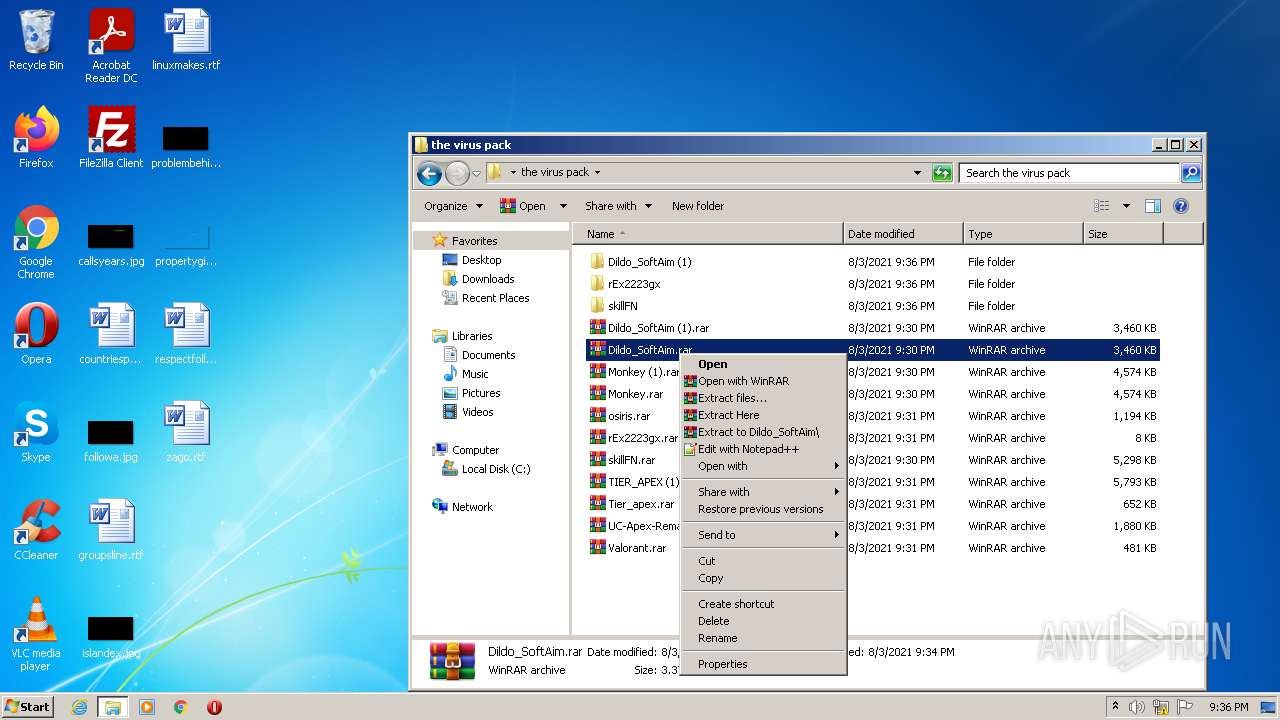This screenshot has width=1280, height=720.
Task: Open zago.rtf on the desktop
Action: [186, 432]
